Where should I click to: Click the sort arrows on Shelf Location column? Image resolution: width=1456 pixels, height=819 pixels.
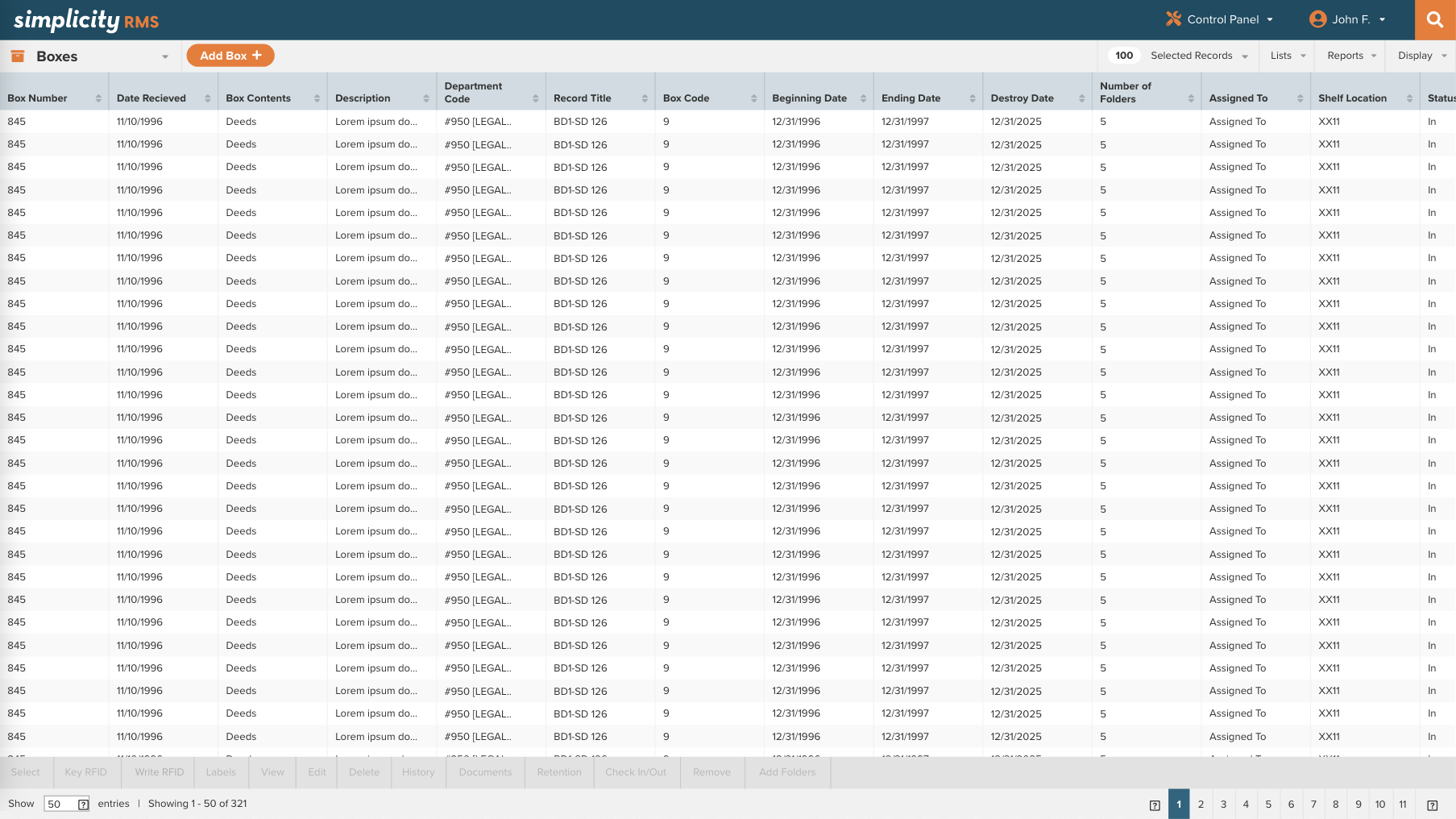pos(1412,97)
